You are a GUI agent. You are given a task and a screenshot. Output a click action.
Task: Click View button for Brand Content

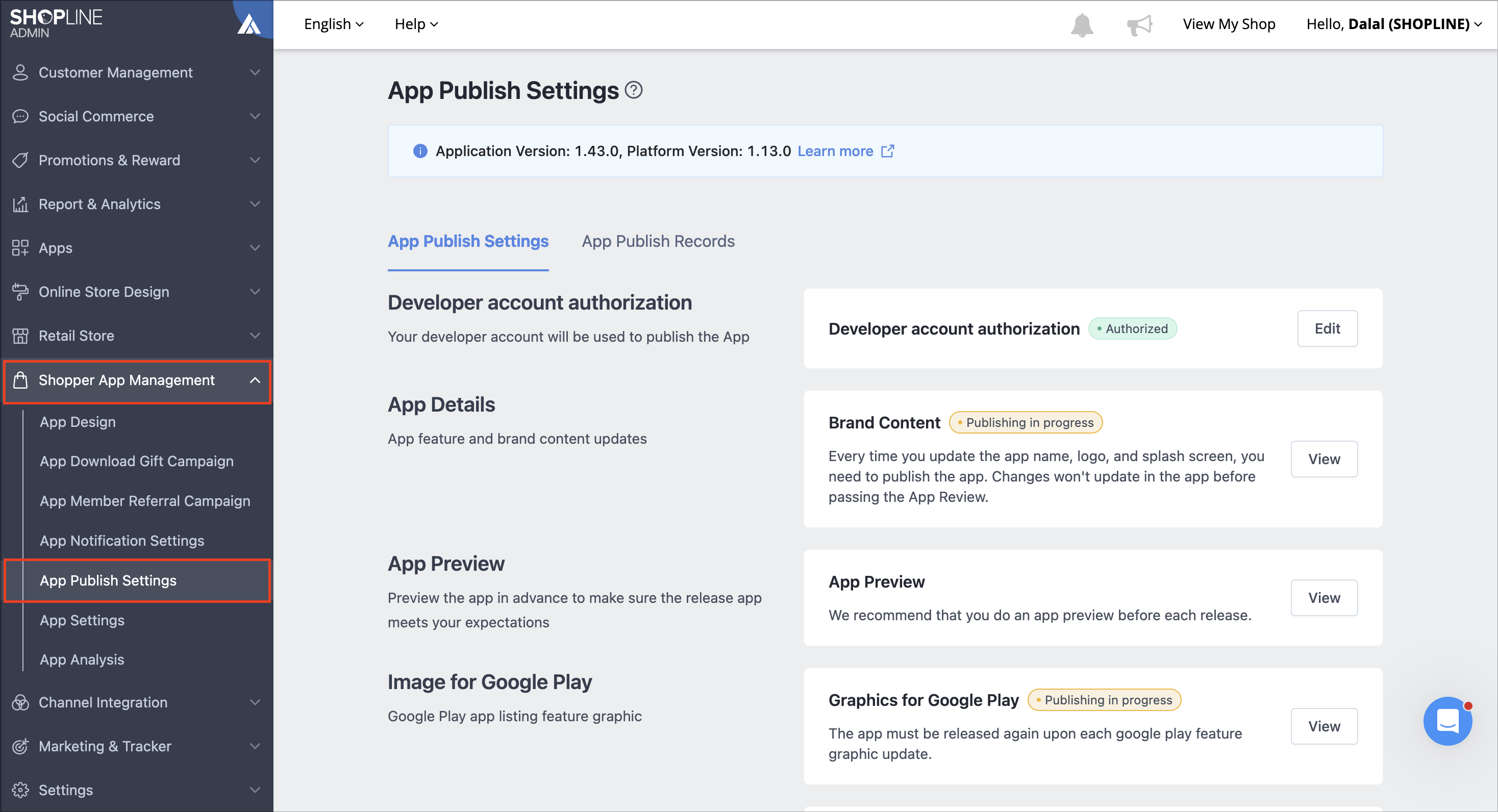(1324, 459)
